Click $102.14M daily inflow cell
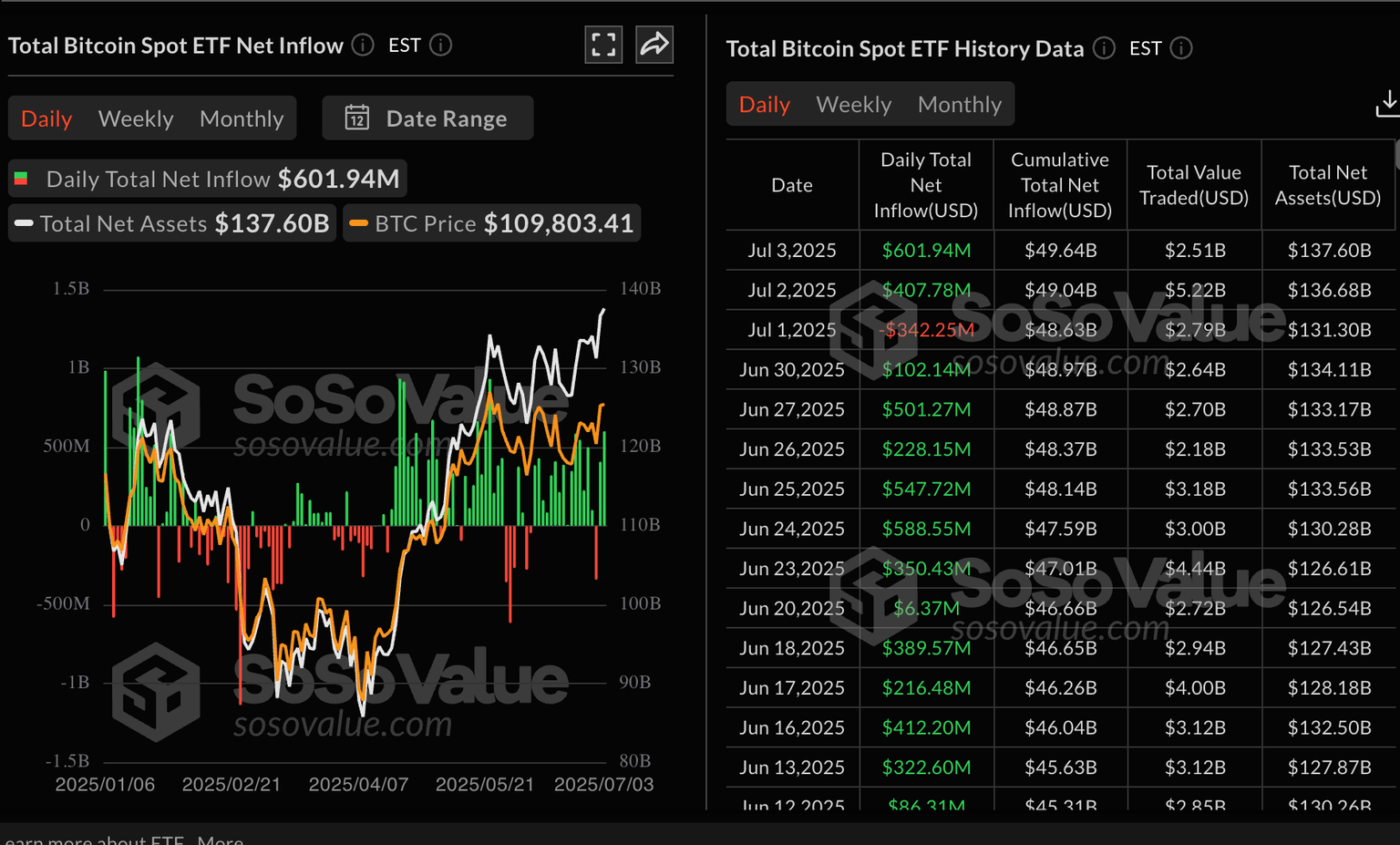The height and width of the screenshot is (845, 1400). 926,369
